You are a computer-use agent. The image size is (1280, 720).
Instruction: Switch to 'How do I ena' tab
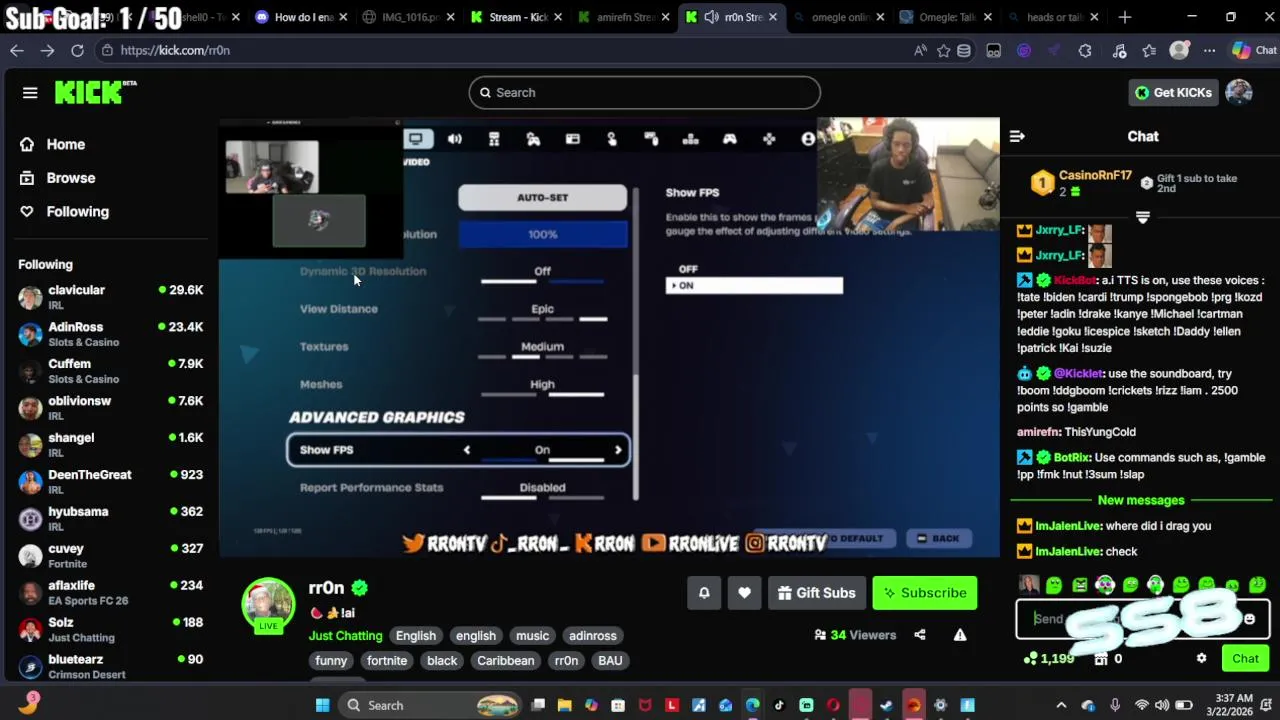(x=301, y=17)
